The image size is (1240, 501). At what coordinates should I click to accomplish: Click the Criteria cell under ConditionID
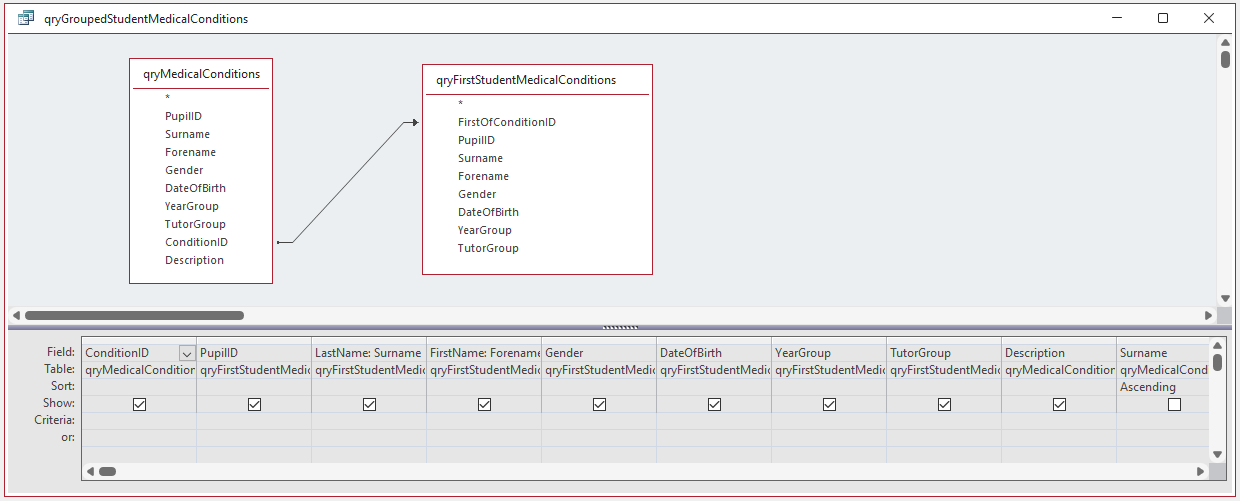139,421
